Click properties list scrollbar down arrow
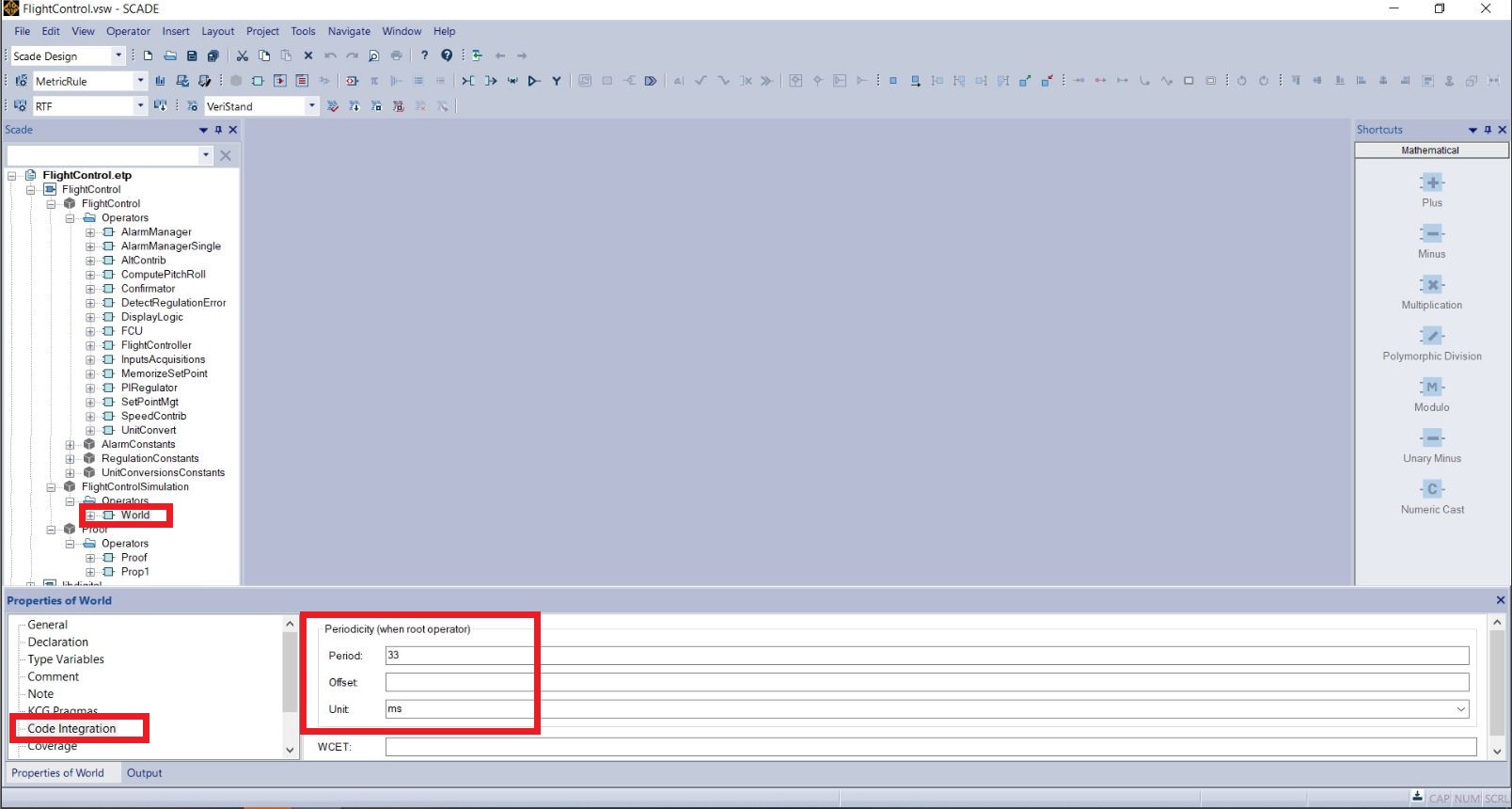 click(290, 750)
